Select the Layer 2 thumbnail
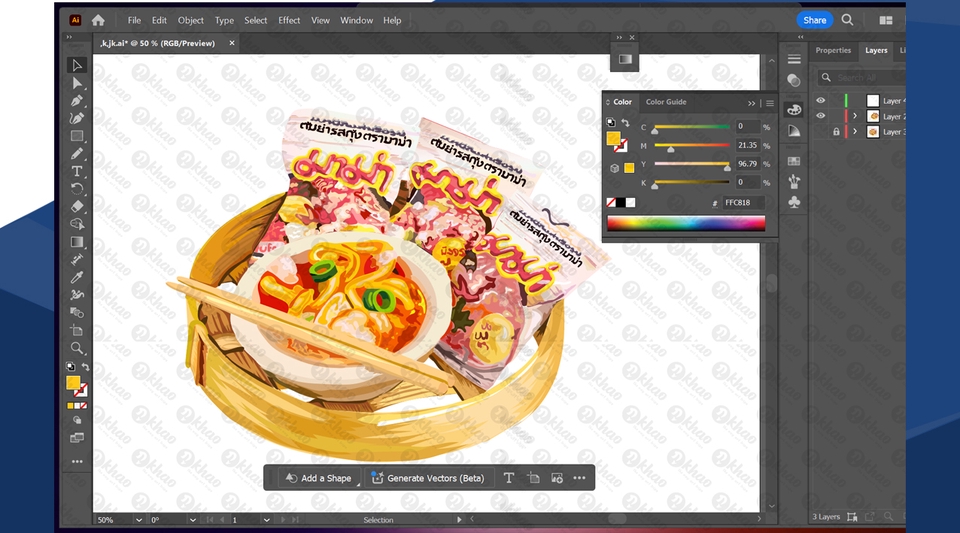960x533 pixels. tap(874, 116)
